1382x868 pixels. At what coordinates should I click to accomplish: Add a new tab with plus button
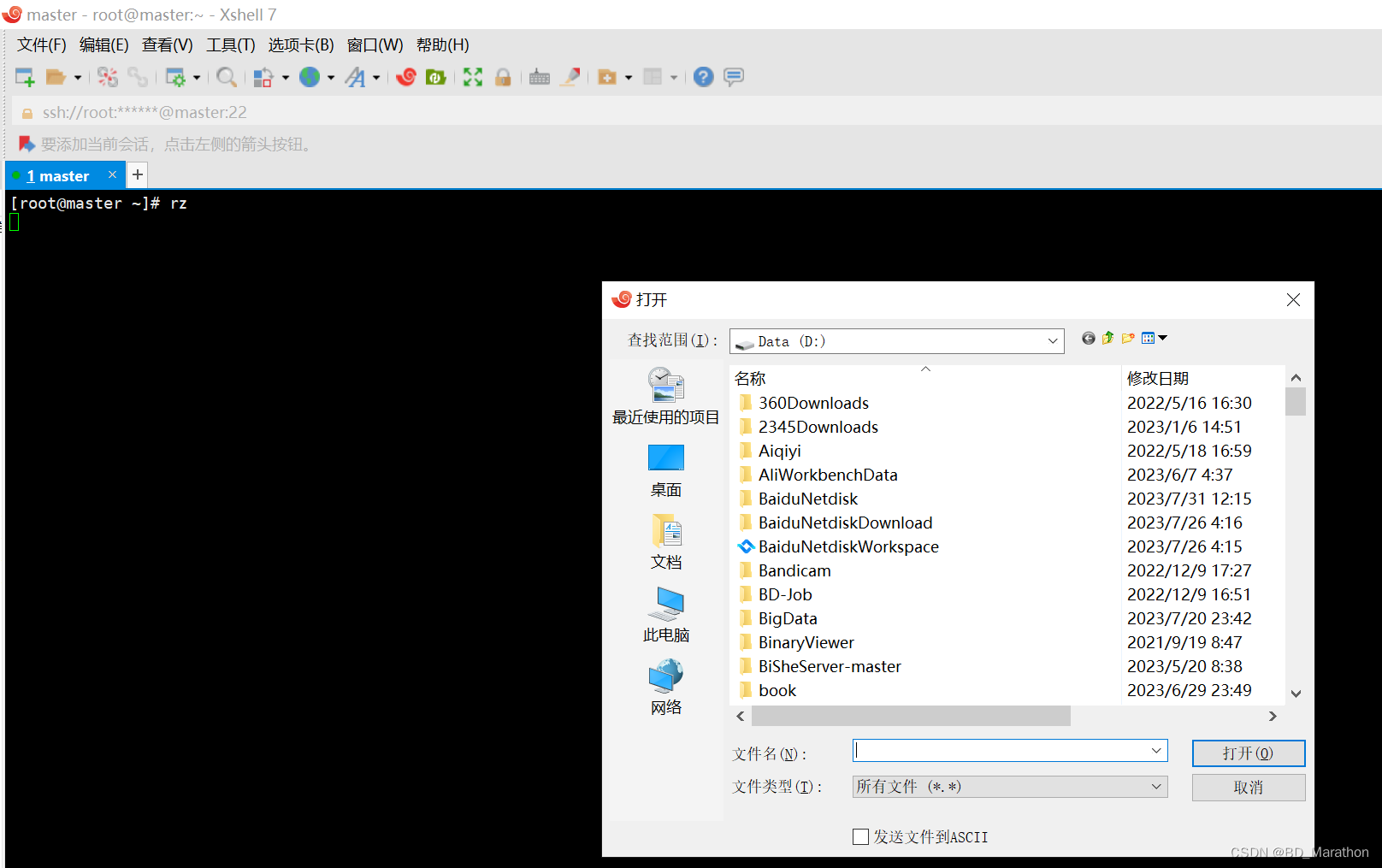(x=137, y=174)
